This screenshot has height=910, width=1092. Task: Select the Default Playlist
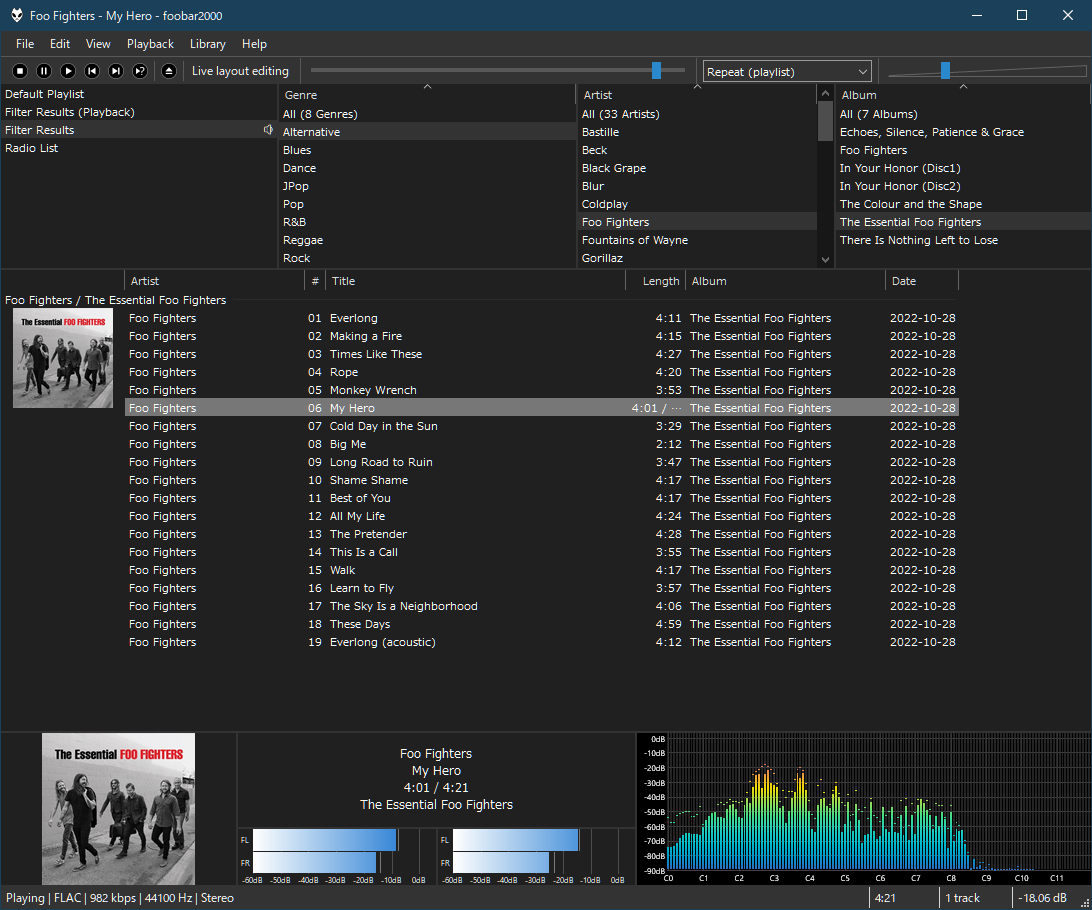[139, 94]
